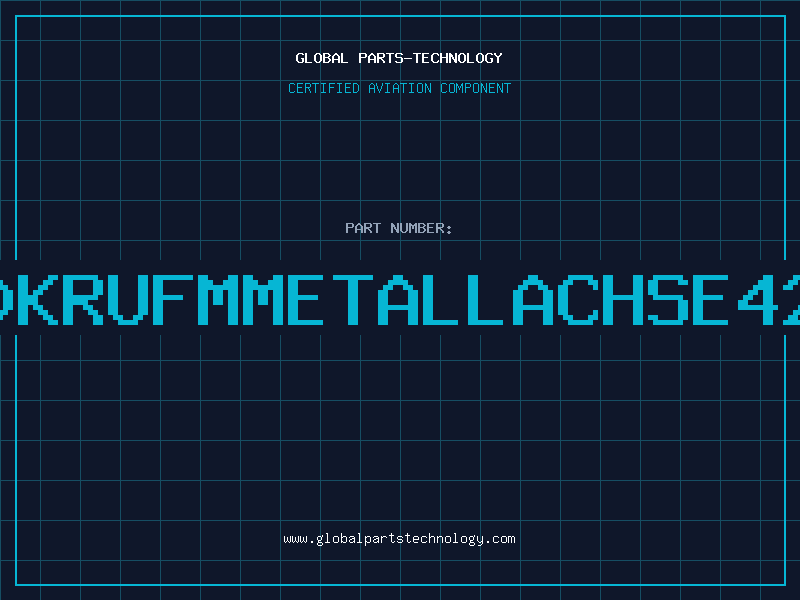Click the large letter H in part number

[x=623, y=299]
